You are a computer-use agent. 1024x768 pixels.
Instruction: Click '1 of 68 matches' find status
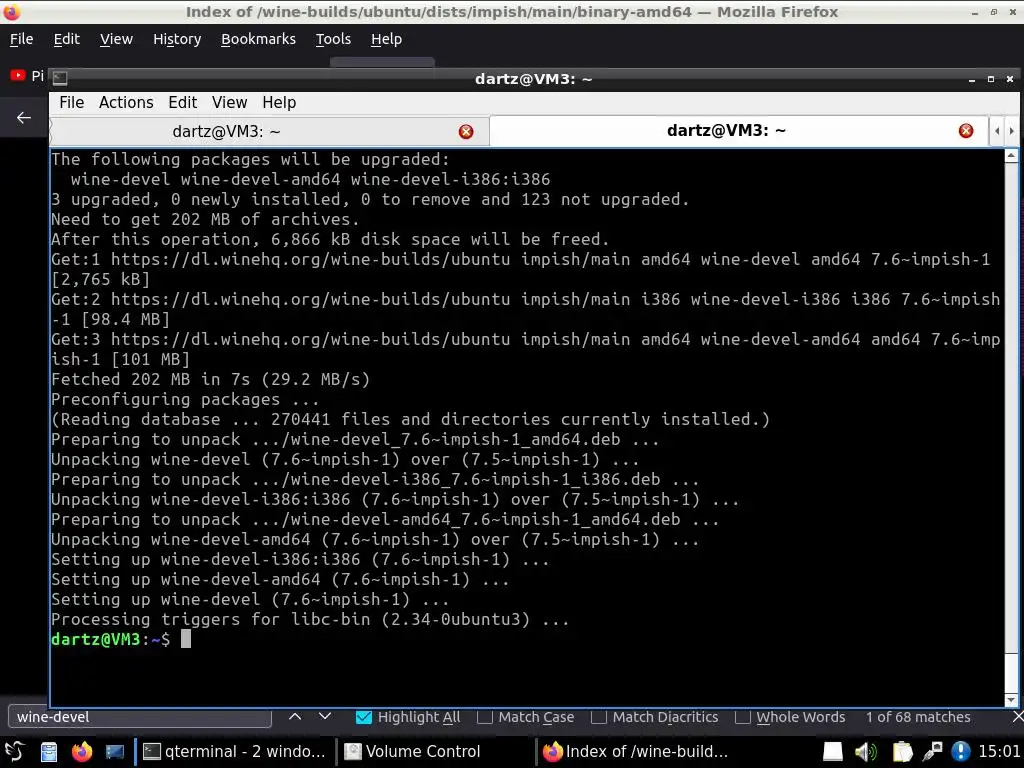[x=918, y=717]
